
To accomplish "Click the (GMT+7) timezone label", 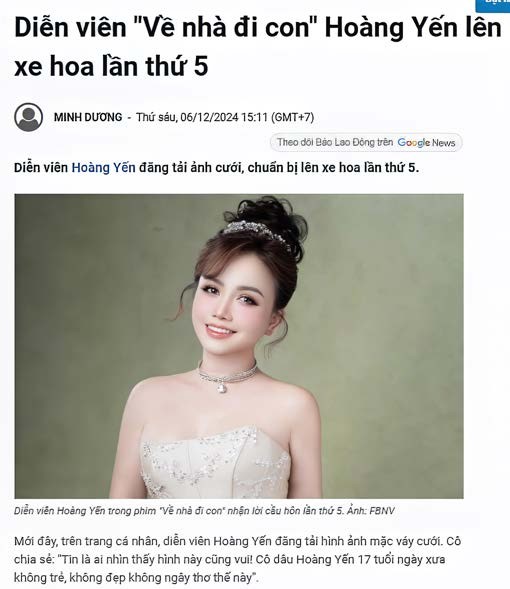I will point(292,117).
